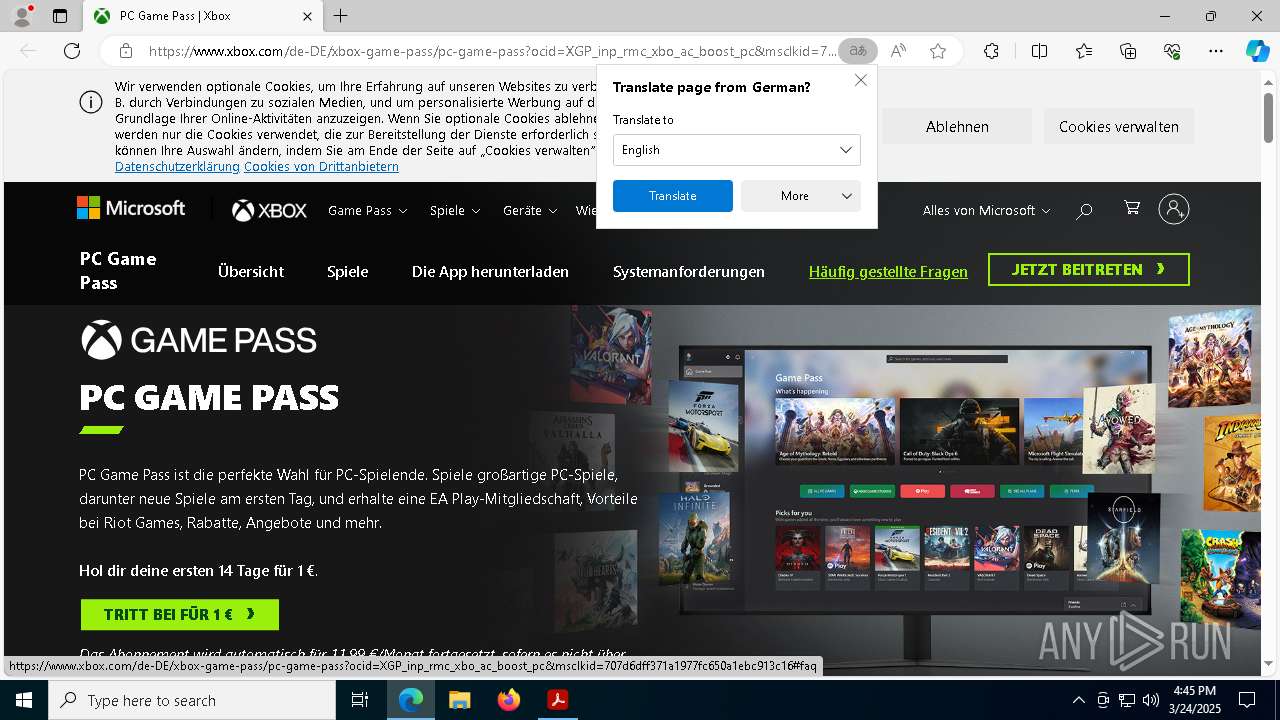Open Die App herunterladen tab
The width and height of the screenshot is (1280, 720).
pos(490,272)
